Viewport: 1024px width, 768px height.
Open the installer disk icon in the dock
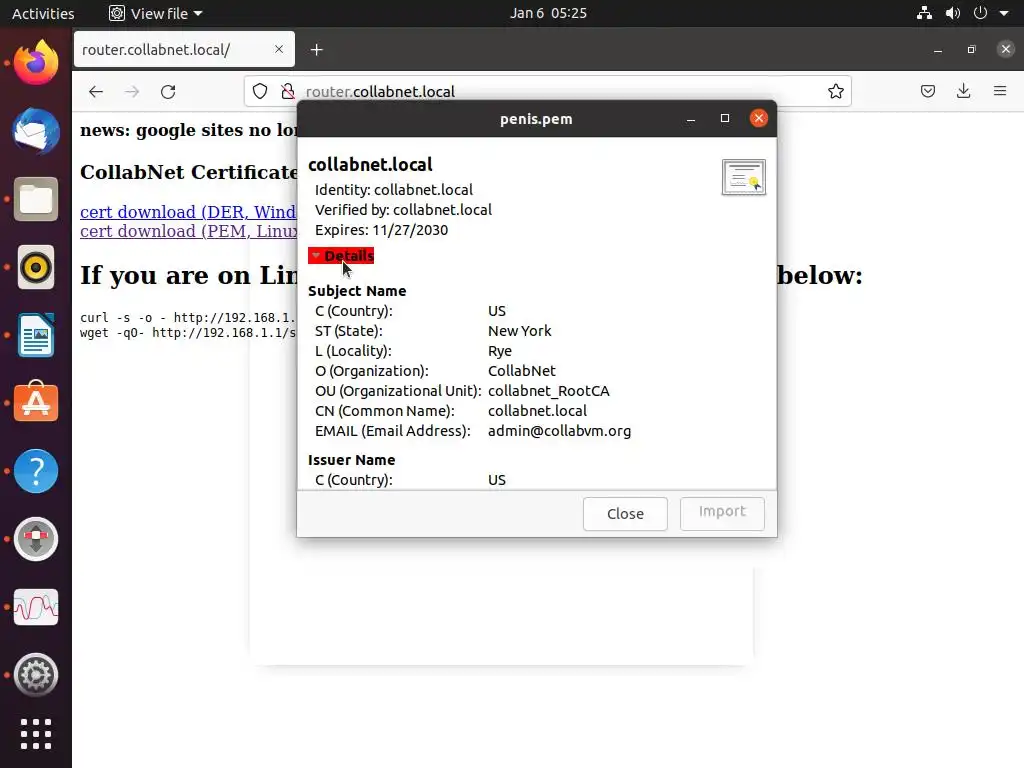[x=36, y=539]
